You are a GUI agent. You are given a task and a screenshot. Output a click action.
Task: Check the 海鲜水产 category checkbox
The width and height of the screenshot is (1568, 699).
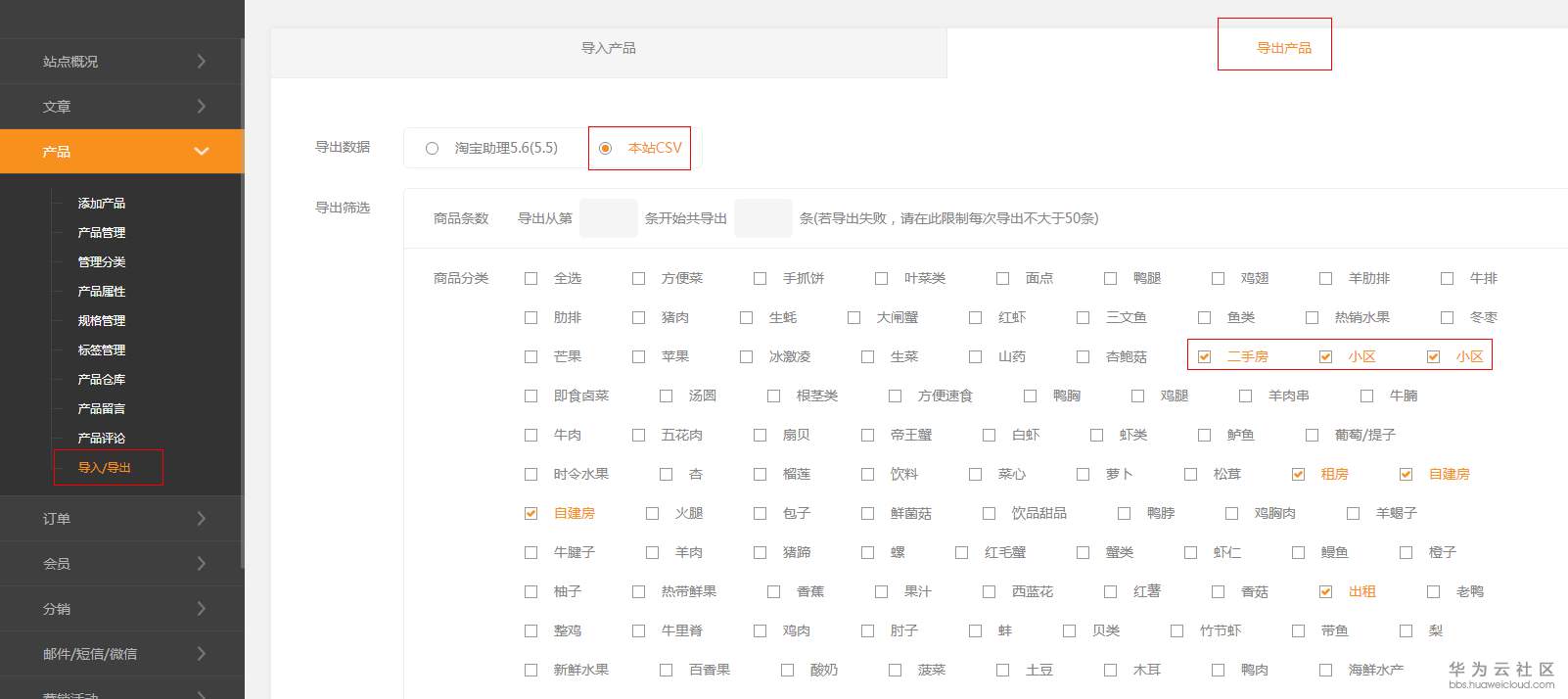pyautogui.click(x=1325, y=670)
